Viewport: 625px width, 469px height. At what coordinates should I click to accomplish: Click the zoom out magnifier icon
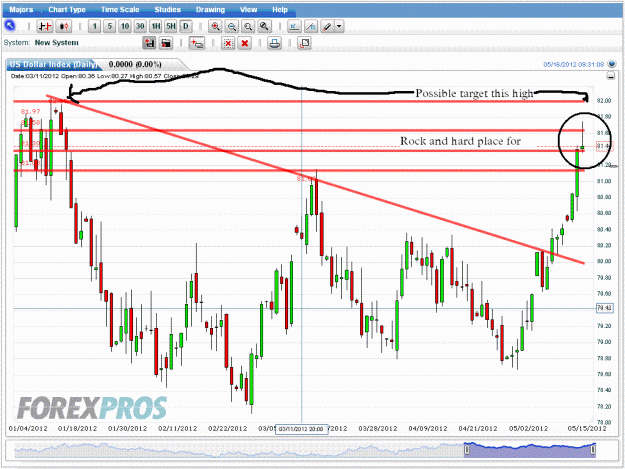[232, 27]
